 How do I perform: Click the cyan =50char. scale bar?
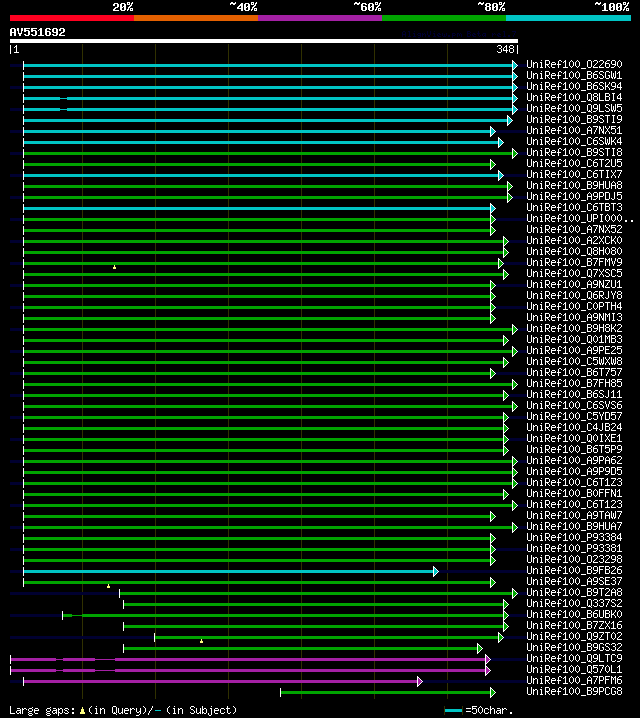pyautogui.click(x=453, y=711)
